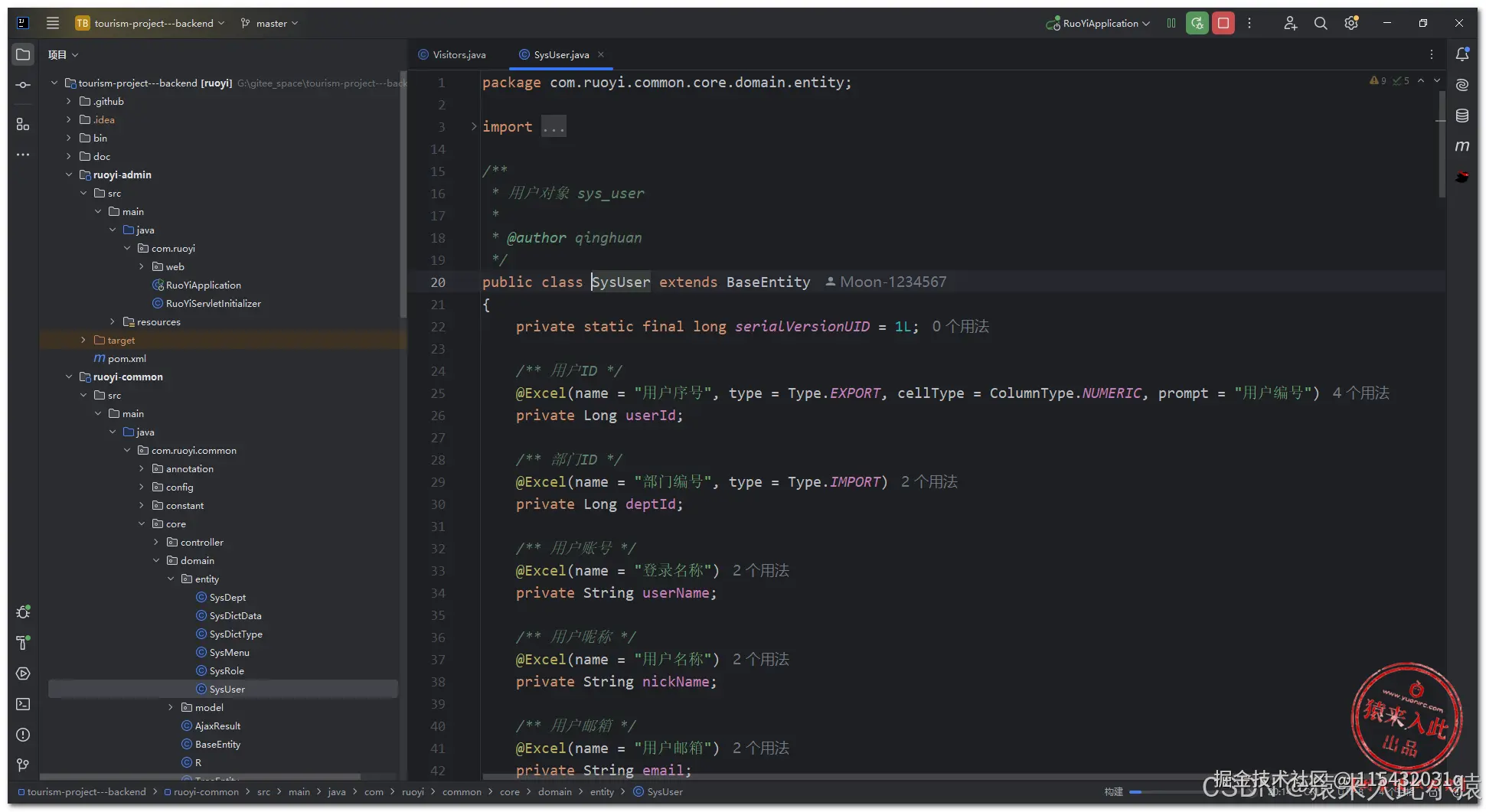Open RuoYiApplication class in project tree
The width and height of the screenshot is (1486, 812).
[197, 285]
